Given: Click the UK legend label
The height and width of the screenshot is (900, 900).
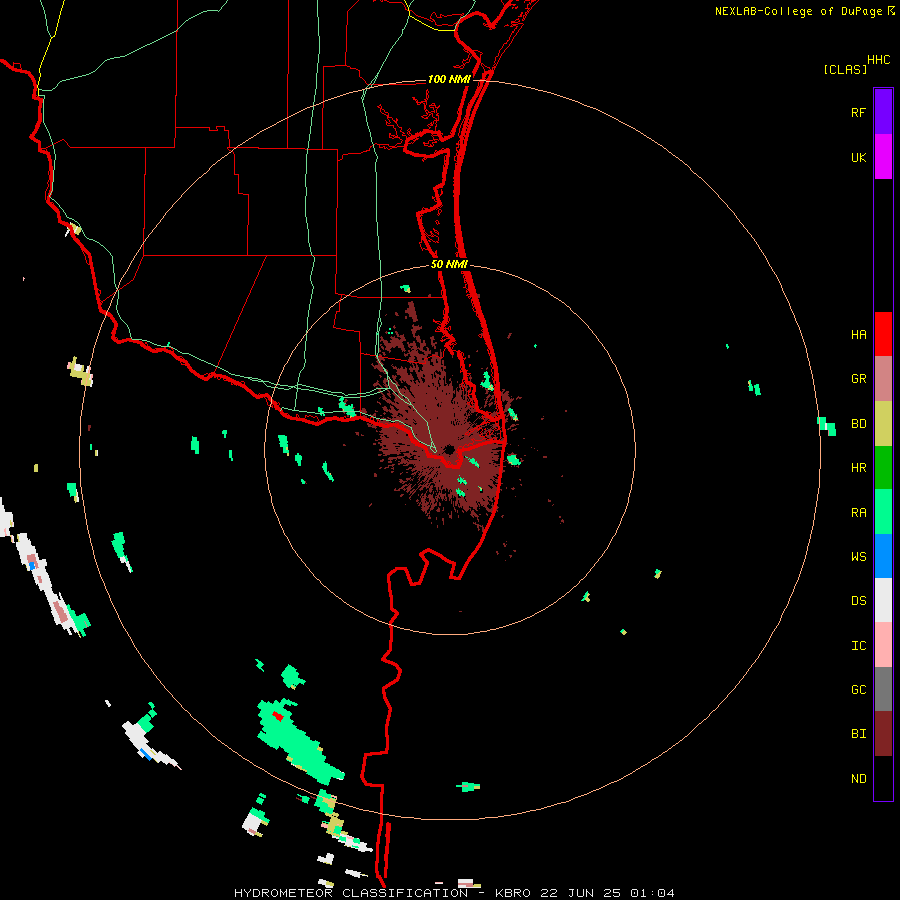Looking at the screenshot, I should (858, 157).
